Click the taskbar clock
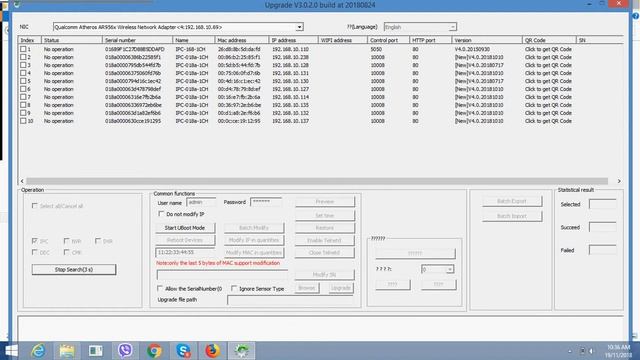The width and height of the screenshot is (640, 360). pos(619,351)
